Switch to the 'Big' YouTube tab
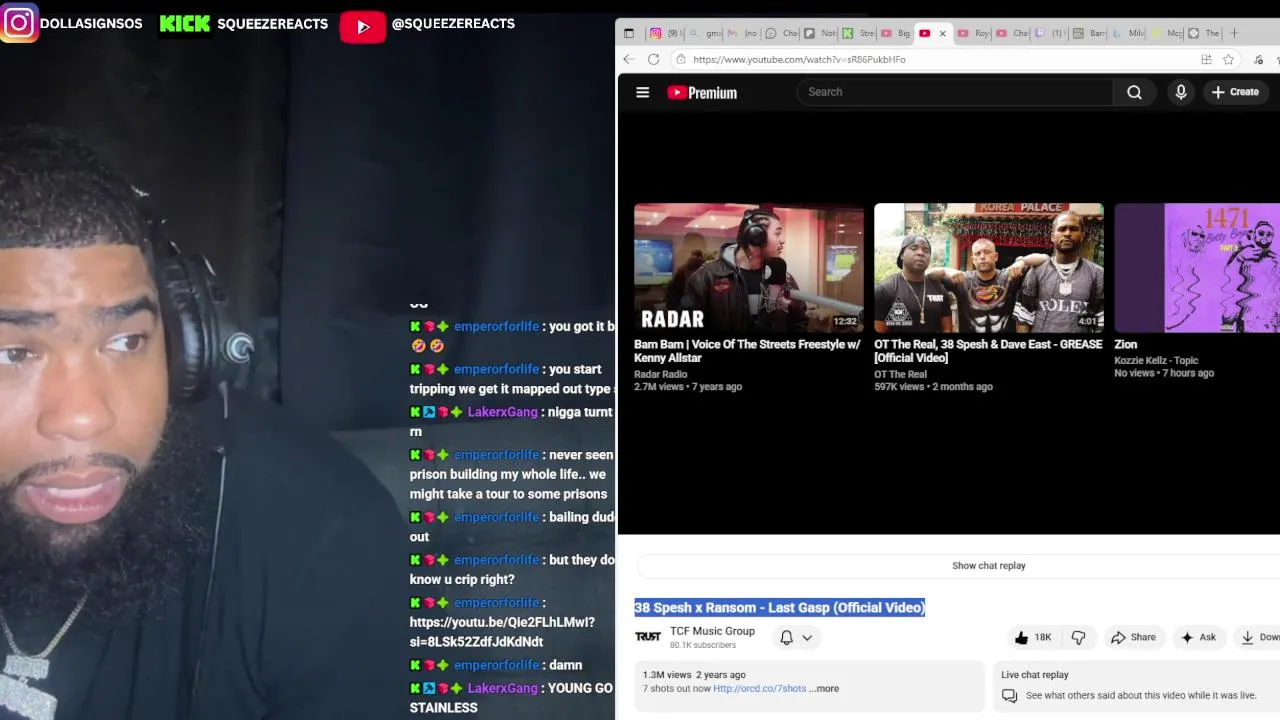The image size is (1280, 720). tap(895, 33)
